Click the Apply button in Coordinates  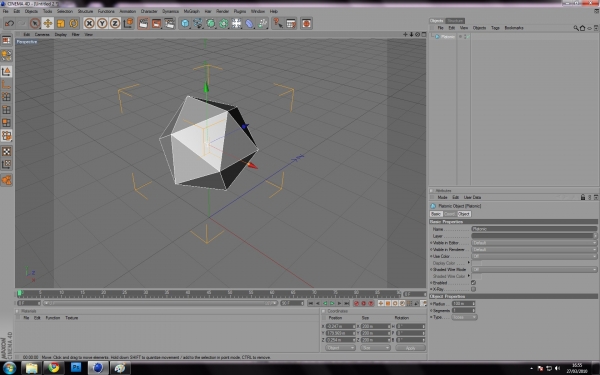point(410,348)
